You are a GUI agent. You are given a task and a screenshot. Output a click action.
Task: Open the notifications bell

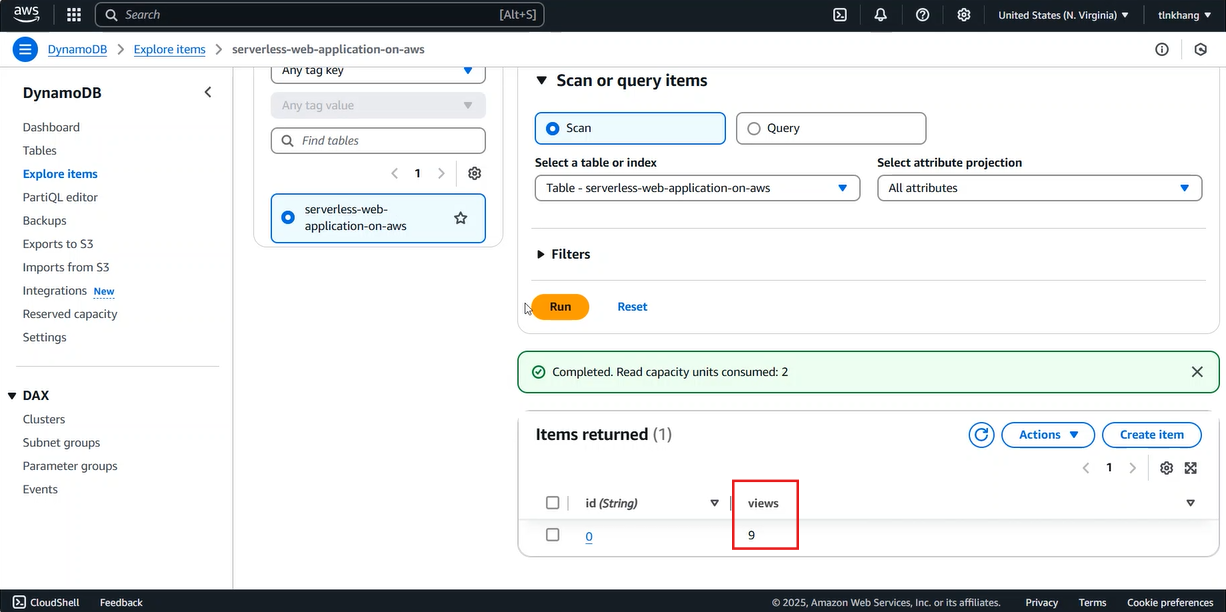pos(881,15)
